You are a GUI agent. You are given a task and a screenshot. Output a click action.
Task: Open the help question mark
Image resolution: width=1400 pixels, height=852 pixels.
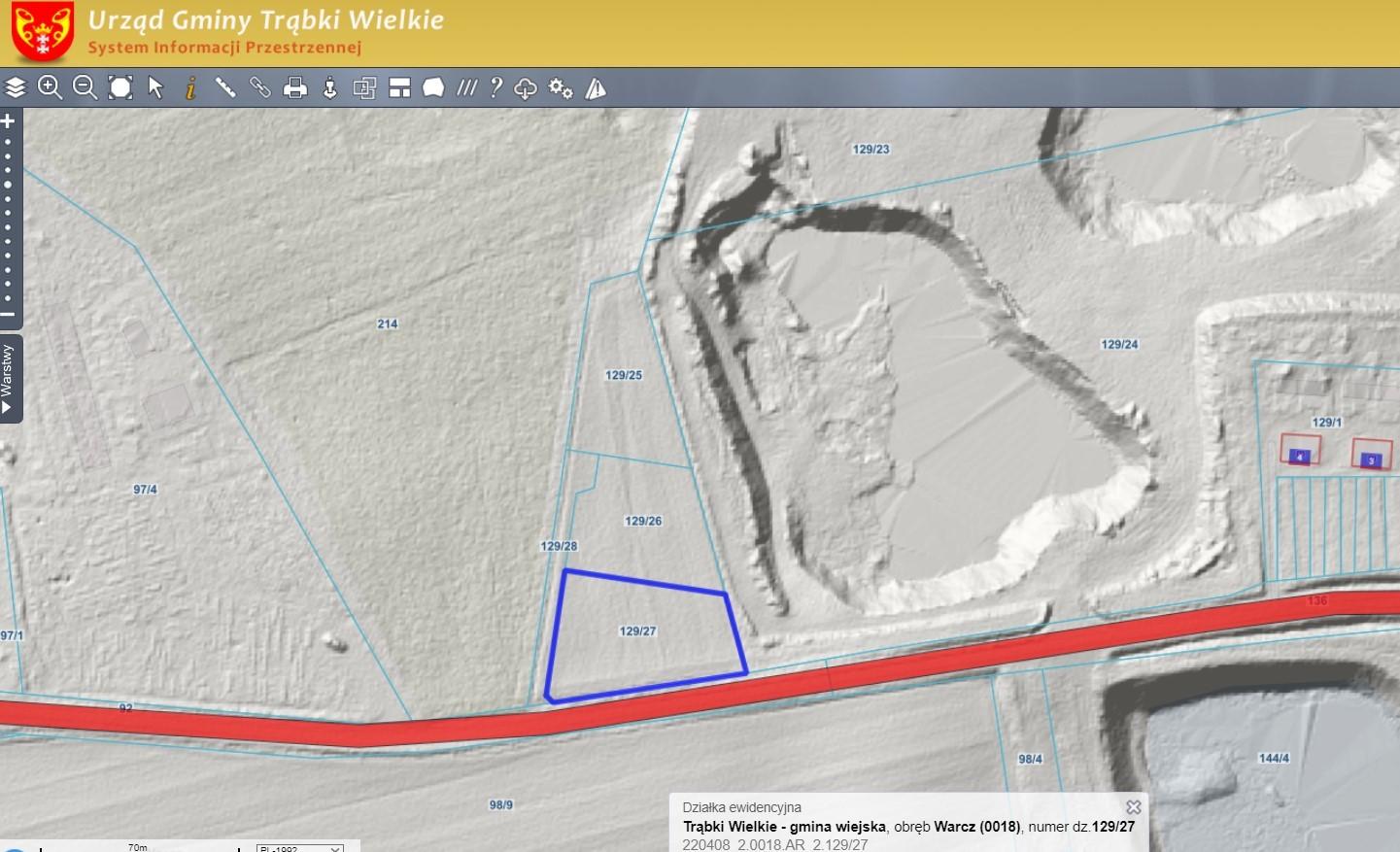click(x=496, y=87)
